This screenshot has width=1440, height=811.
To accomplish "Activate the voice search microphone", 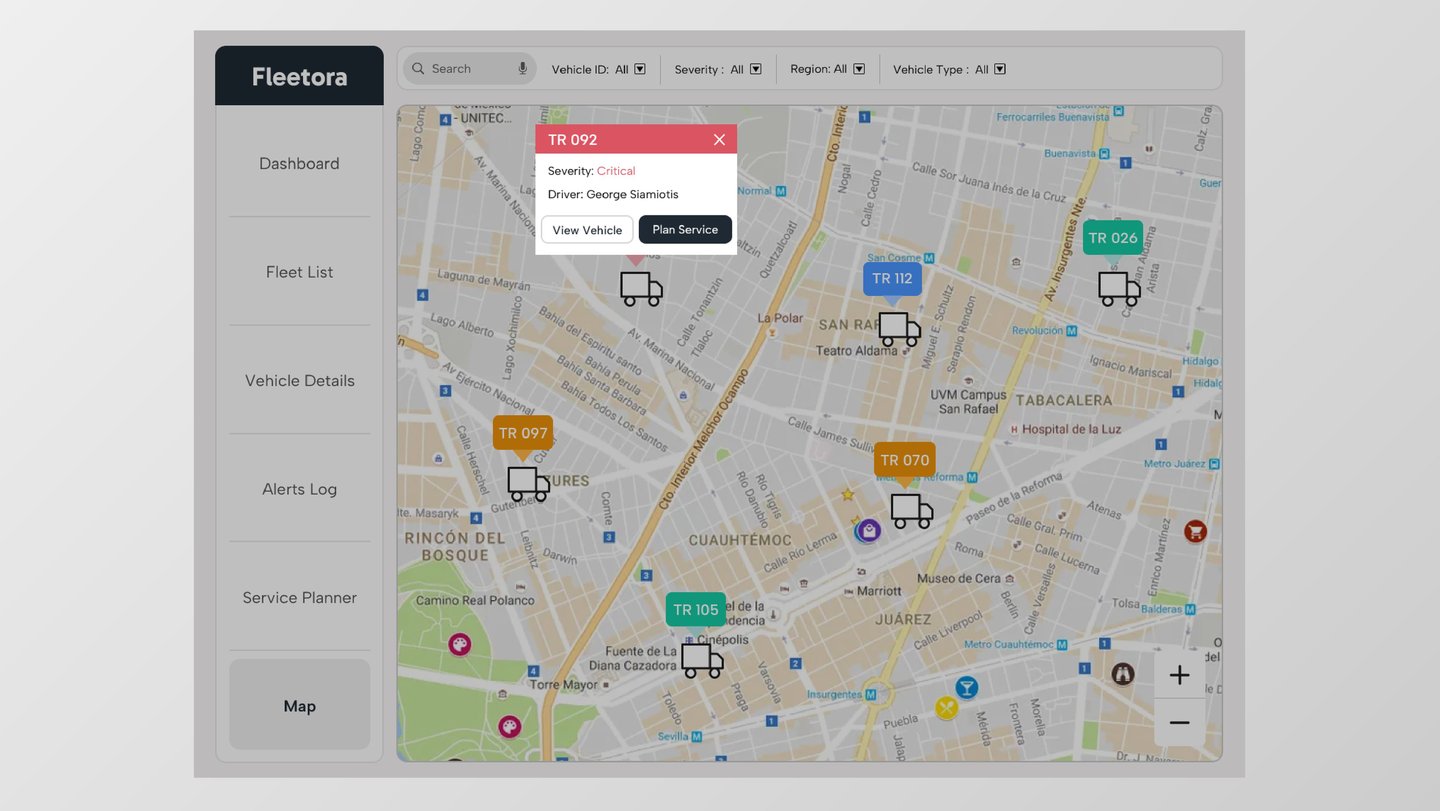I will [x=522, y=69].
